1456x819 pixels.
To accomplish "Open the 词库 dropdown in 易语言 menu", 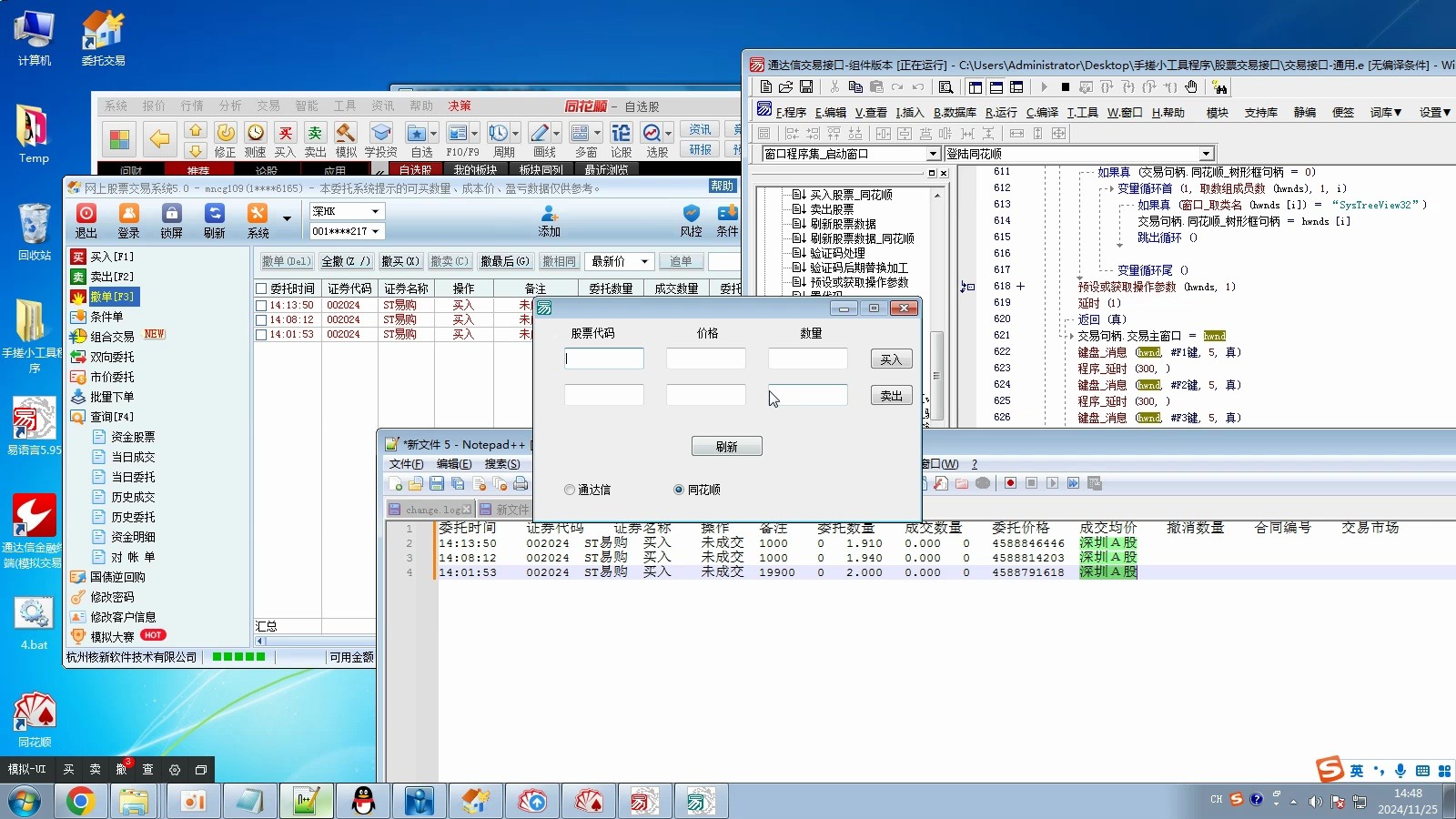I will pos(1386,113).
